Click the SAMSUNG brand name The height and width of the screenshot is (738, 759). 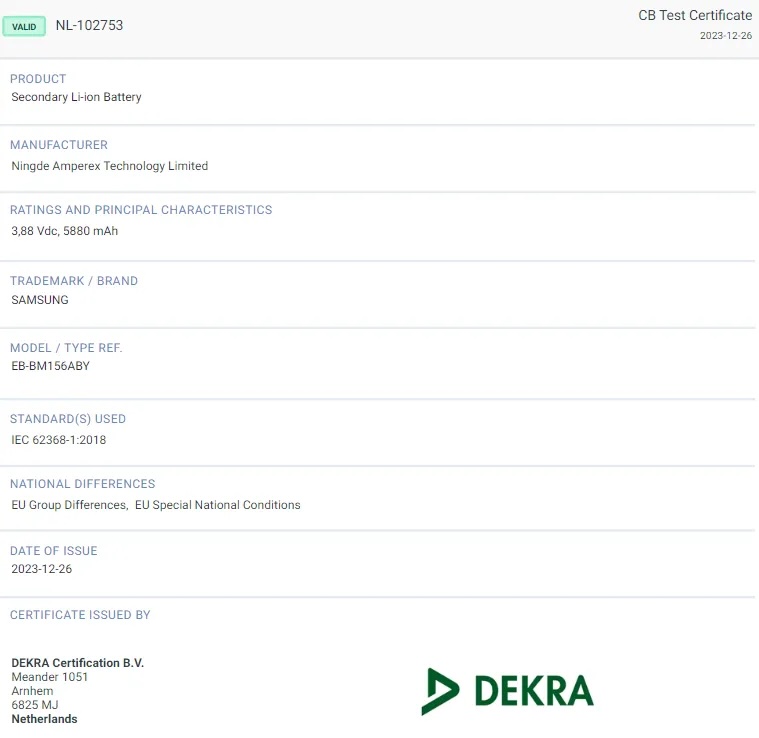coord(40,300)
